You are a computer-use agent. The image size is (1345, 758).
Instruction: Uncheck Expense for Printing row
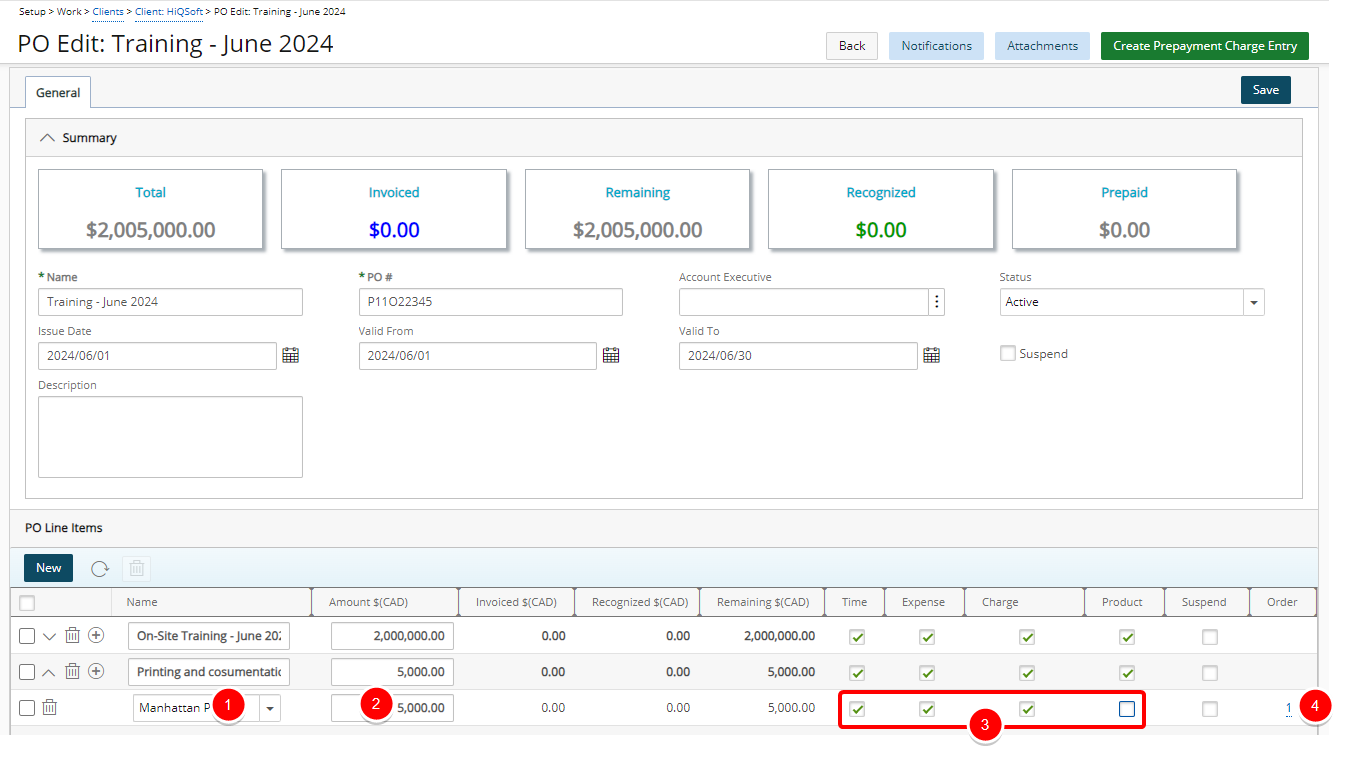click(x=927, y=673)
